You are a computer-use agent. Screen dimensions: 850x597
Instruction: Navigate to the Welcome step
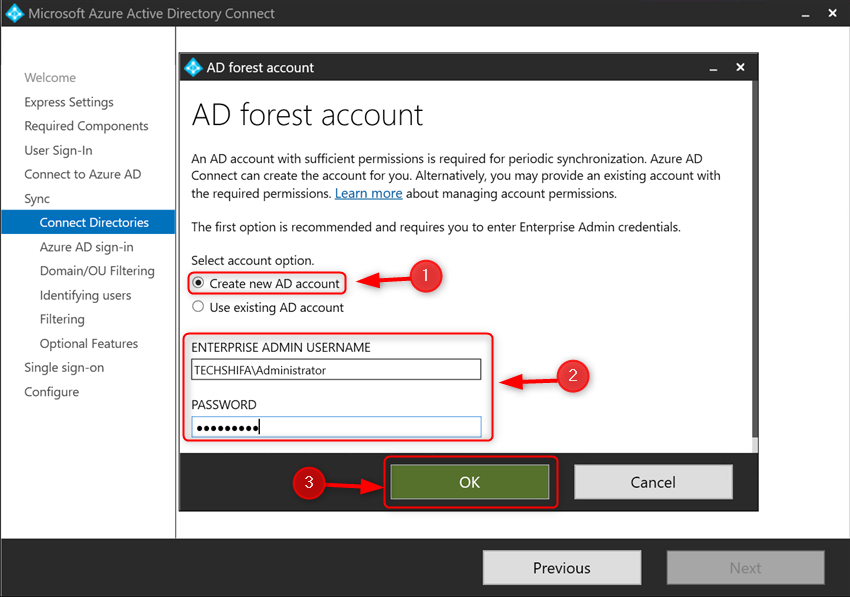pos(47,77)
